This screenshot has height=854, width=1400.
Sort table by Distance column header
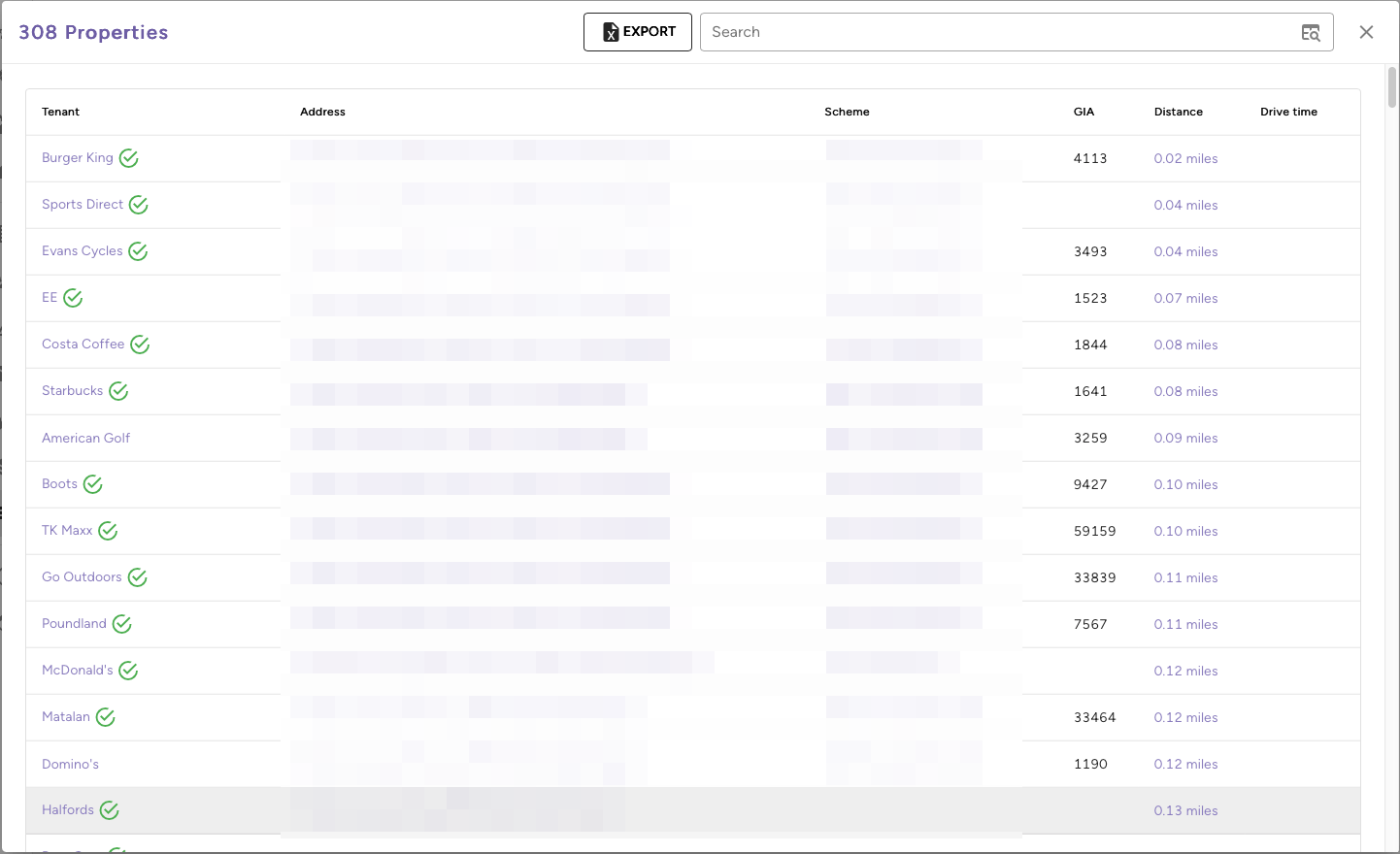1178,112
